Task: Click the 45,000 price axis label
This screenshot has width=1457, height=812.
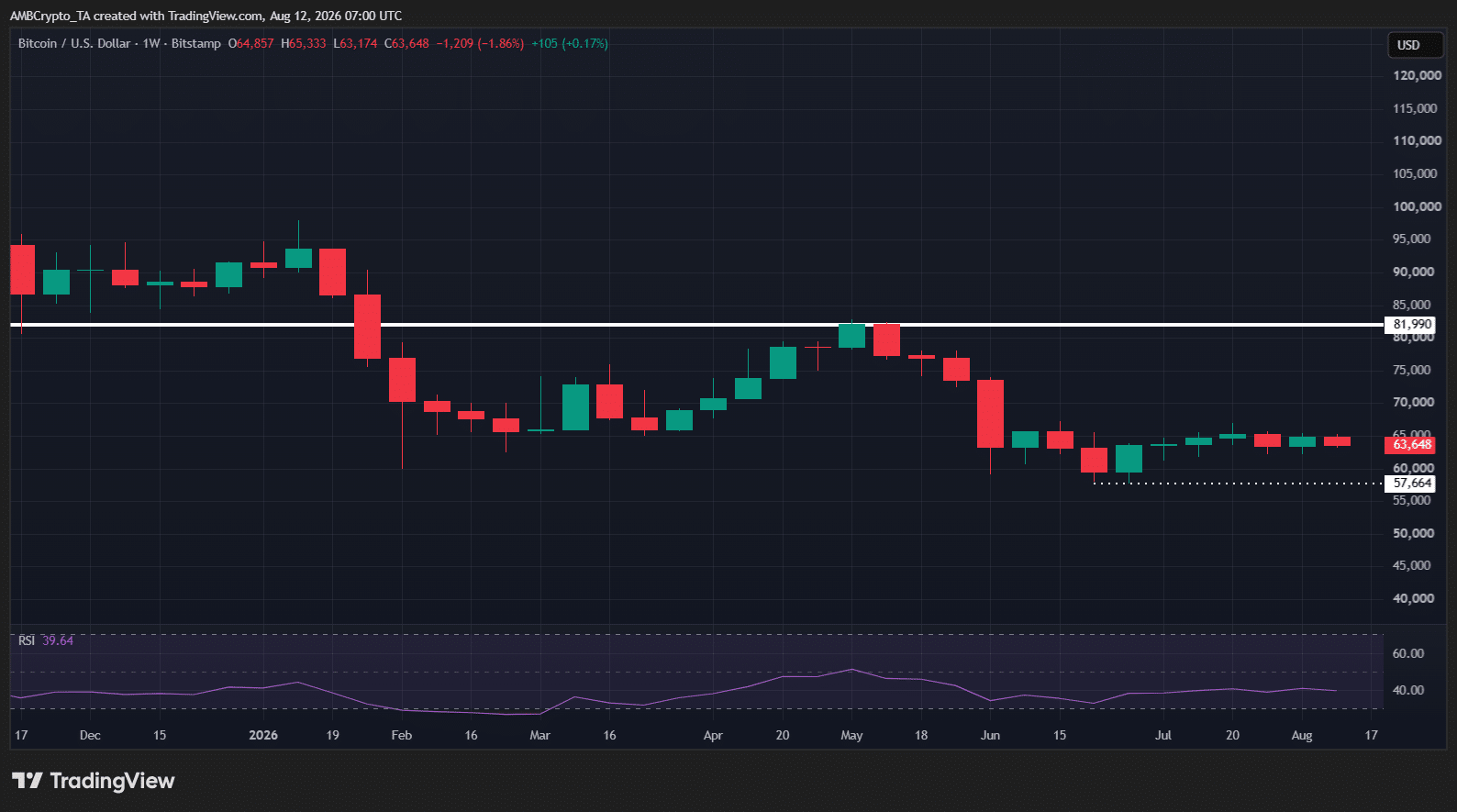Action: click(x=1412, y=565)
